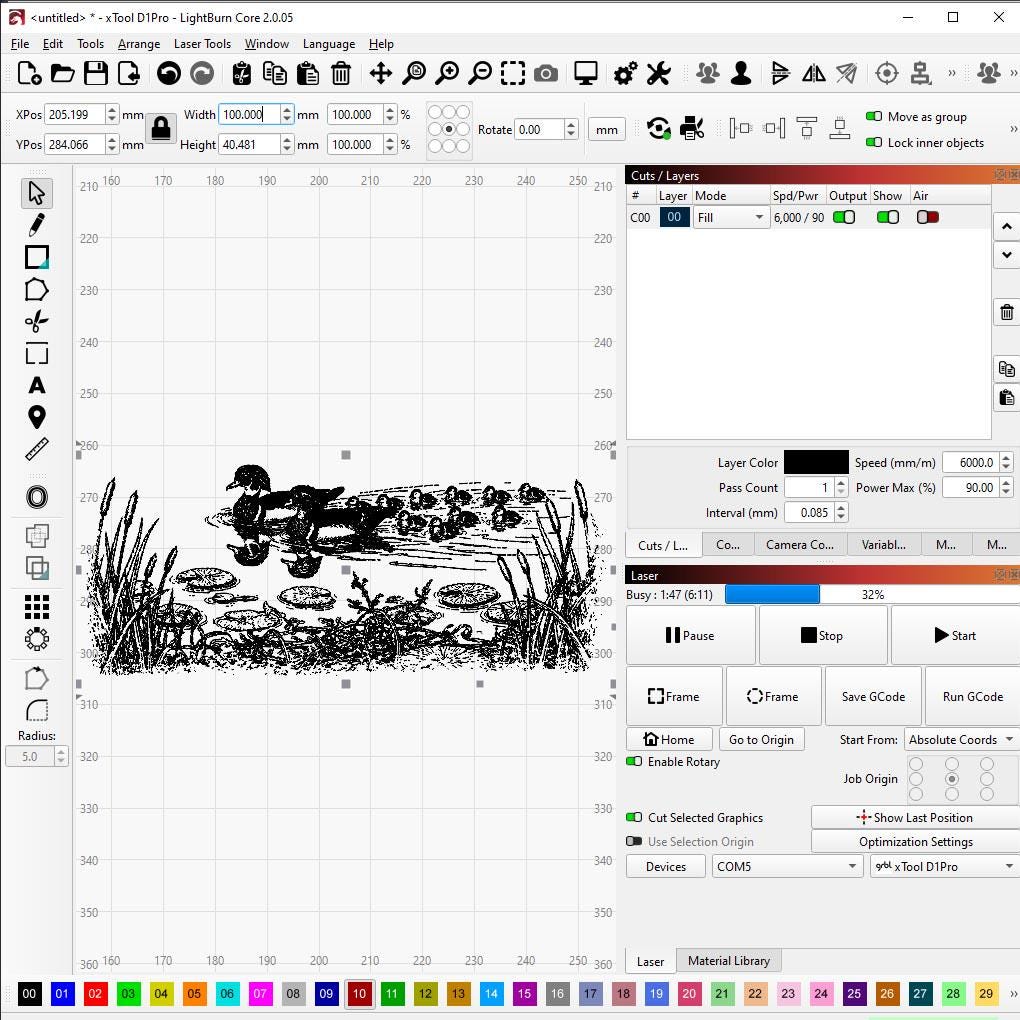Viewport: 1020px width, 1020px height.
Task: Click the Pan/move view arrows icon
Action: point(381,74)
